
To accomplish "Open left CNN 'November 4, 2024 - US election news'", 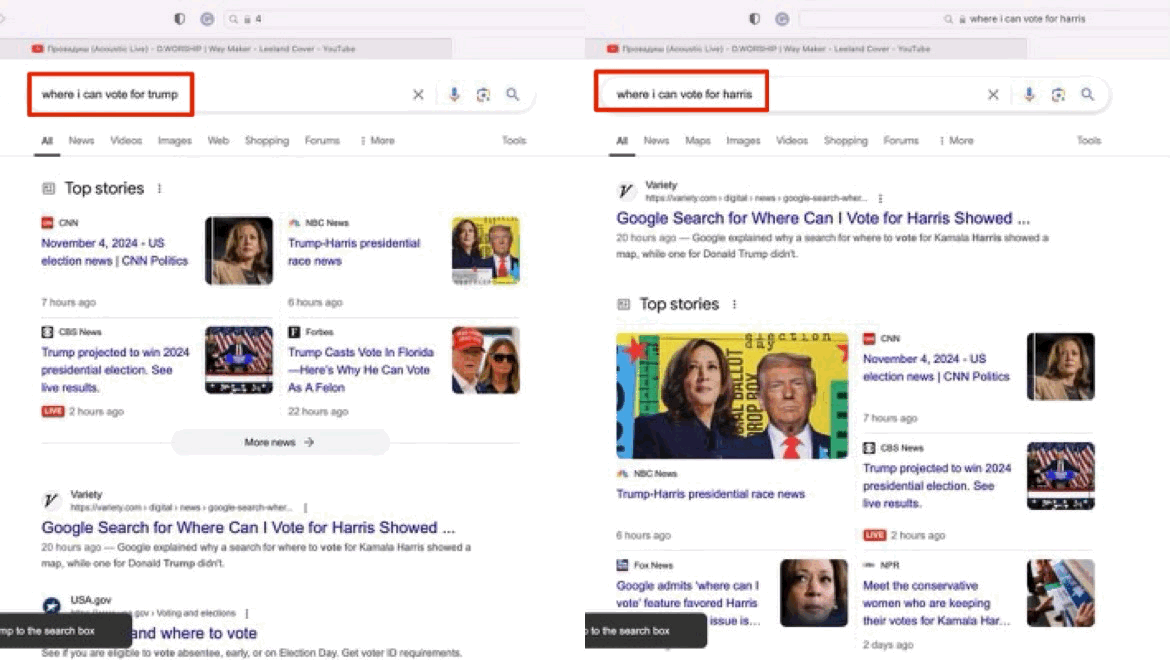I will (x=115, y=252).
